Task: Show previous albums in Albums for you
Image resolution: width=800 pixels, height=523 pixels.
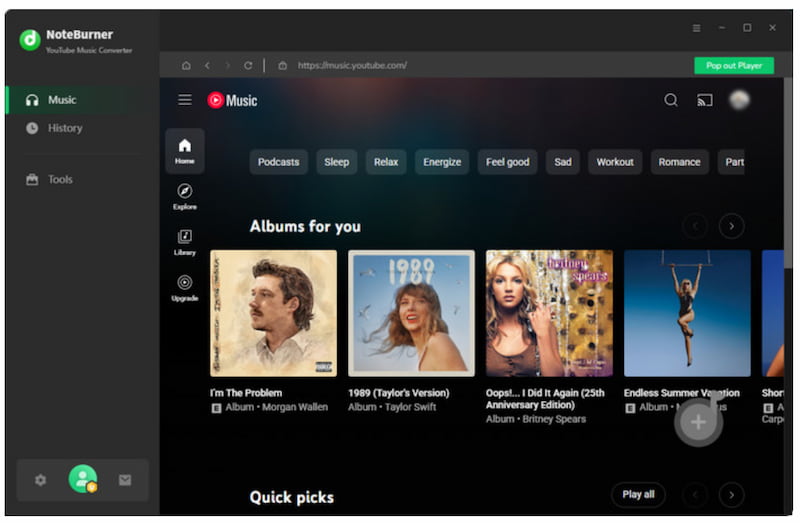Action: (x=695, y=226)
